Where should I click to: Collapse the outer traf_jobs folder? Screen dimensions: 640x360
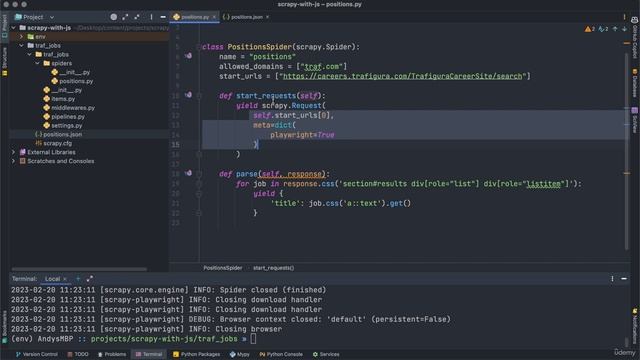(x=22, y=46)
